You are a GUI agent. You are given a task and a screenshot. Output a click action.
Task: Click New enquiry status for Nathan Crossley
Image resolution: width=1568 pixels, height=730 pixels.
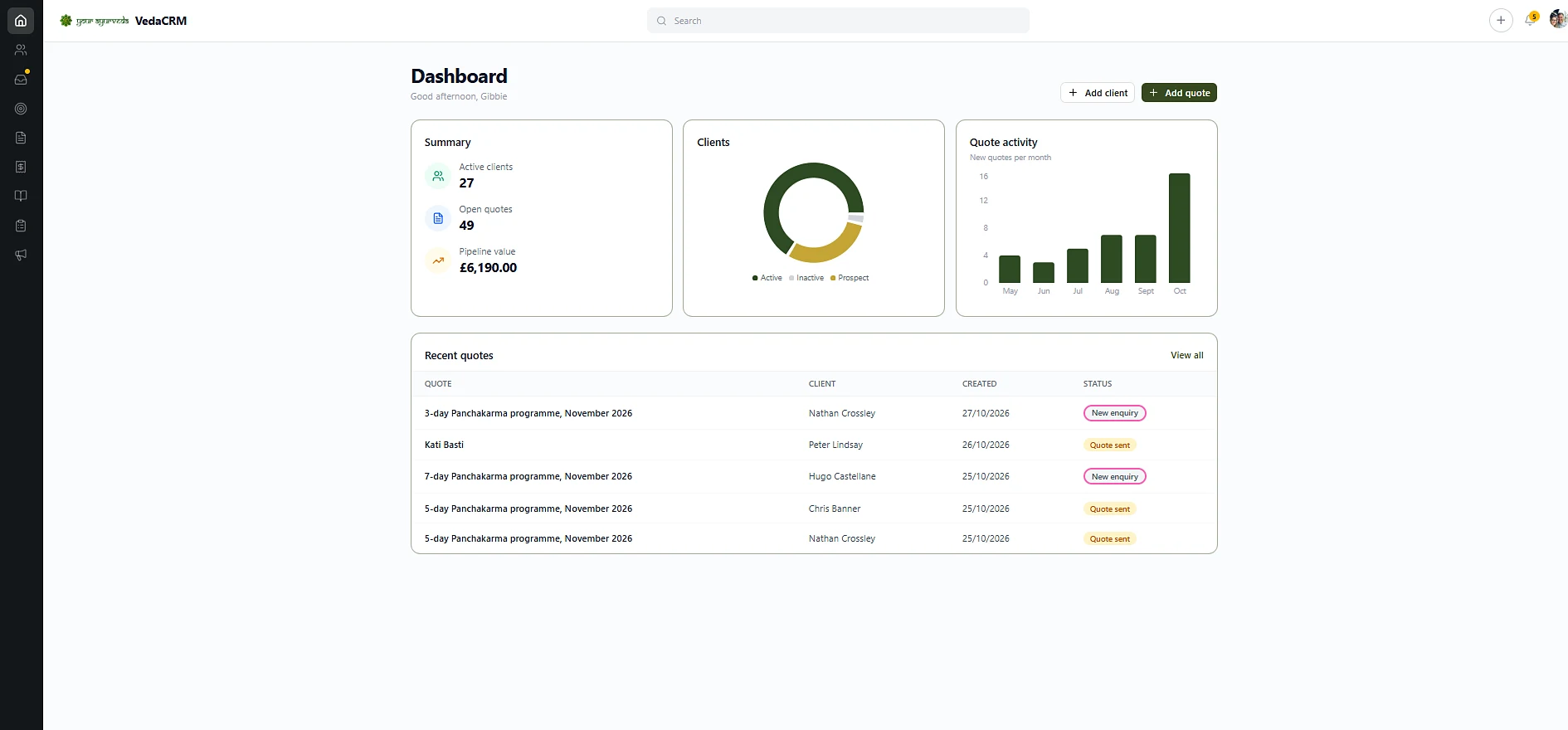tap(1114, 413)
